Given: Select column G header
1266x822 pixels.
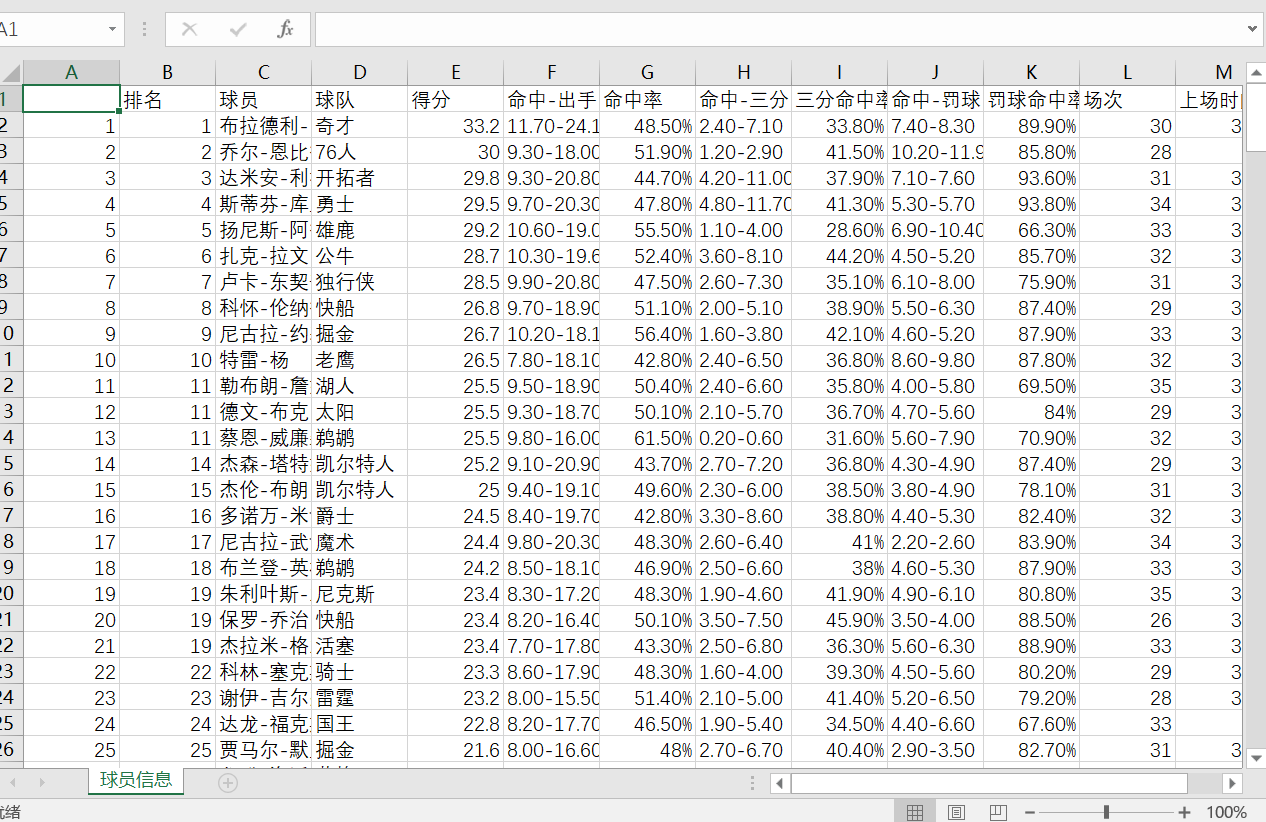Looking at the screenshot, I should 647,72.
